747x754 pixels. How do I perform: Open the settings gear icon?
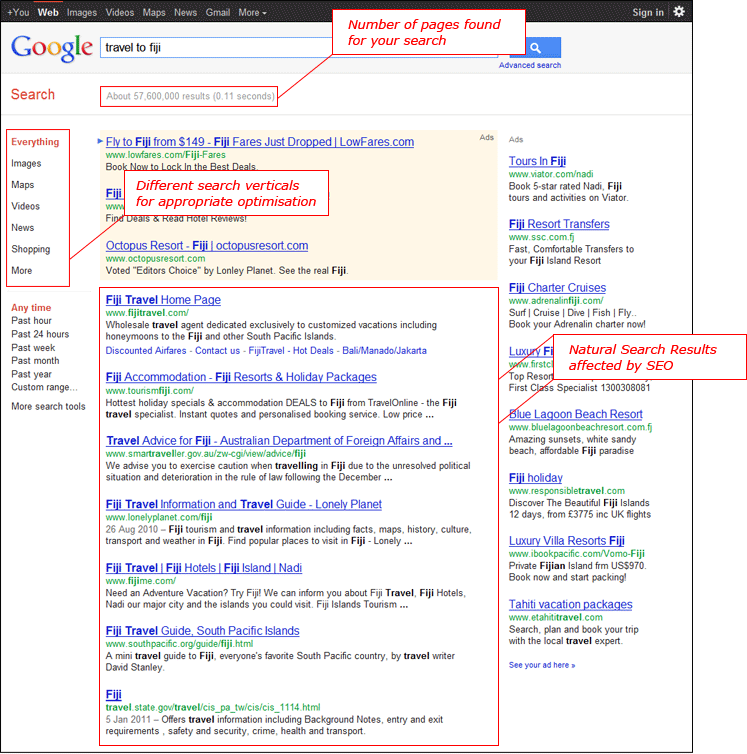point(679,12)
